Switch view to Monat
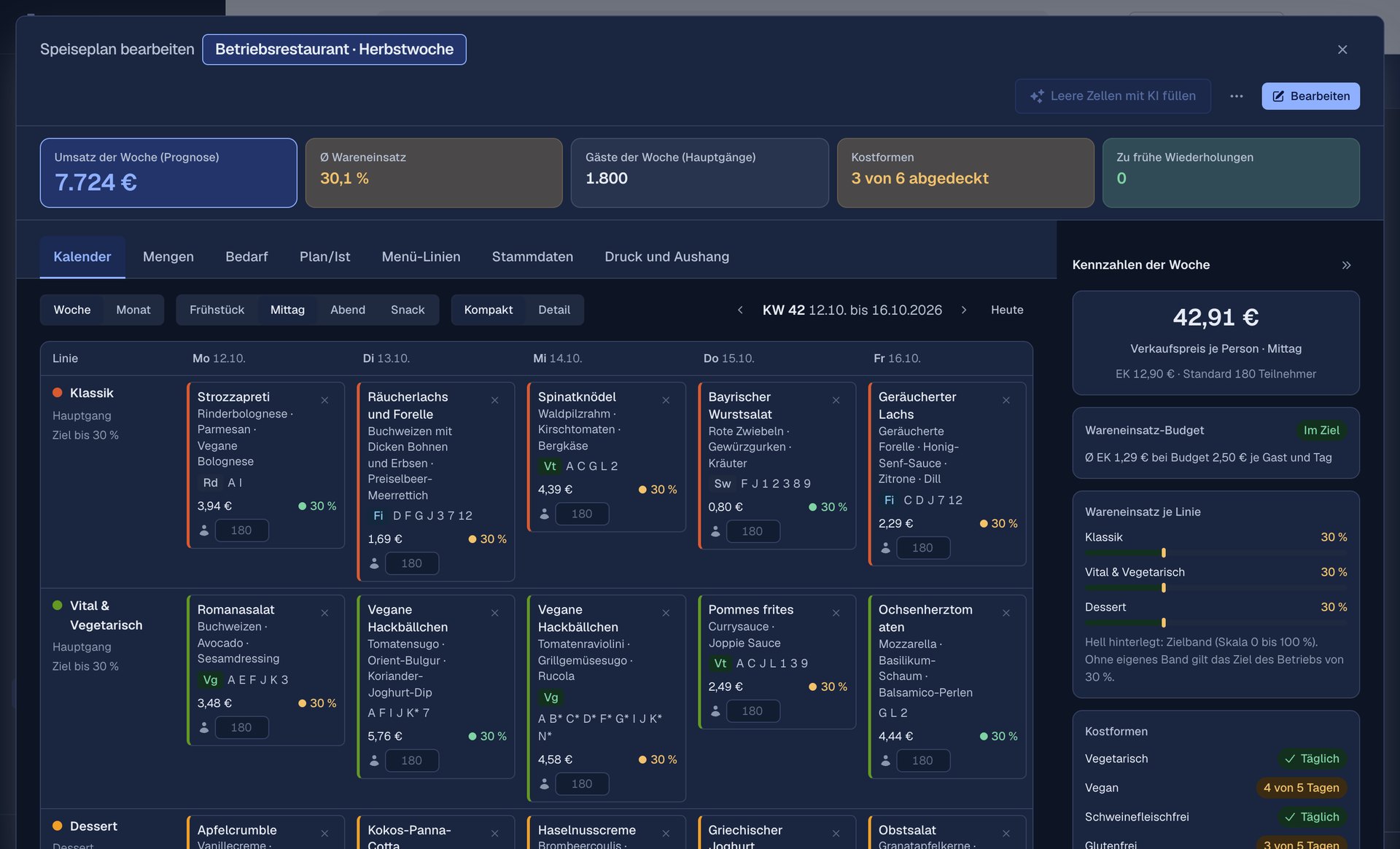 133,310
